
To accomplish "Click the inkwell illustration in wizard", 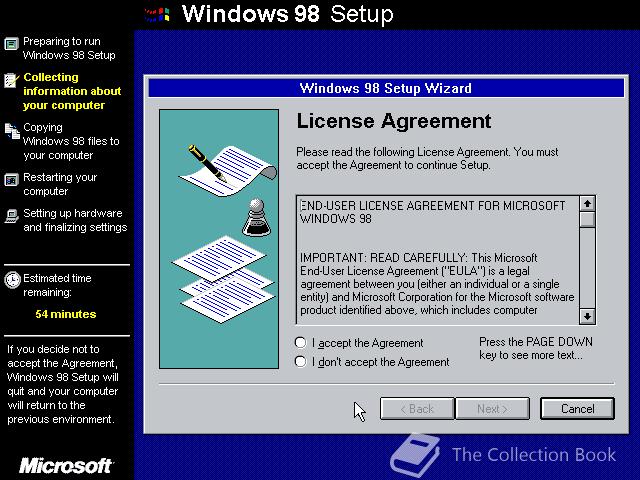I will [x=257, y=218].
